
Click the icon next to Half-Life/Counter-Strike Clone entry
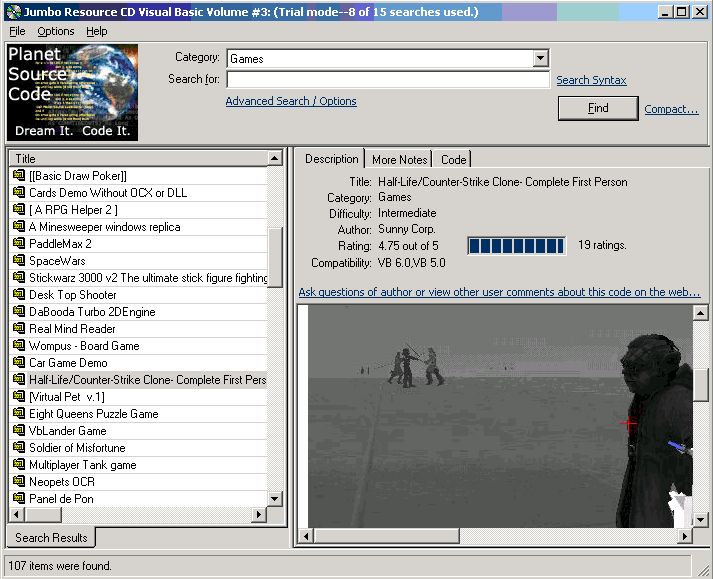coord(19,379)
